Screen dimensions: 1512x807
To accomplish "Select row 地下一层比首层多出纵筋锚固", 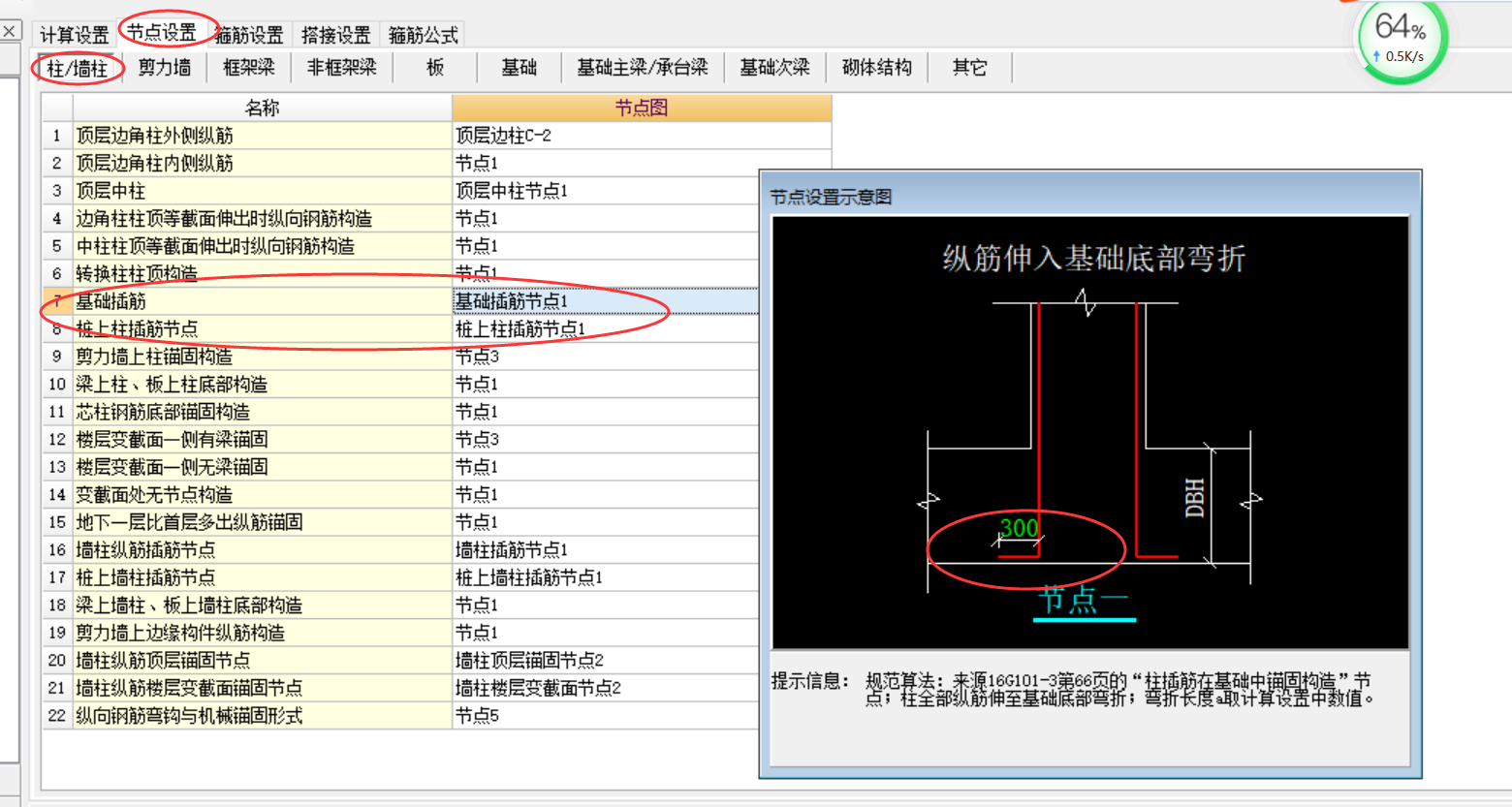I will (262, 522).
